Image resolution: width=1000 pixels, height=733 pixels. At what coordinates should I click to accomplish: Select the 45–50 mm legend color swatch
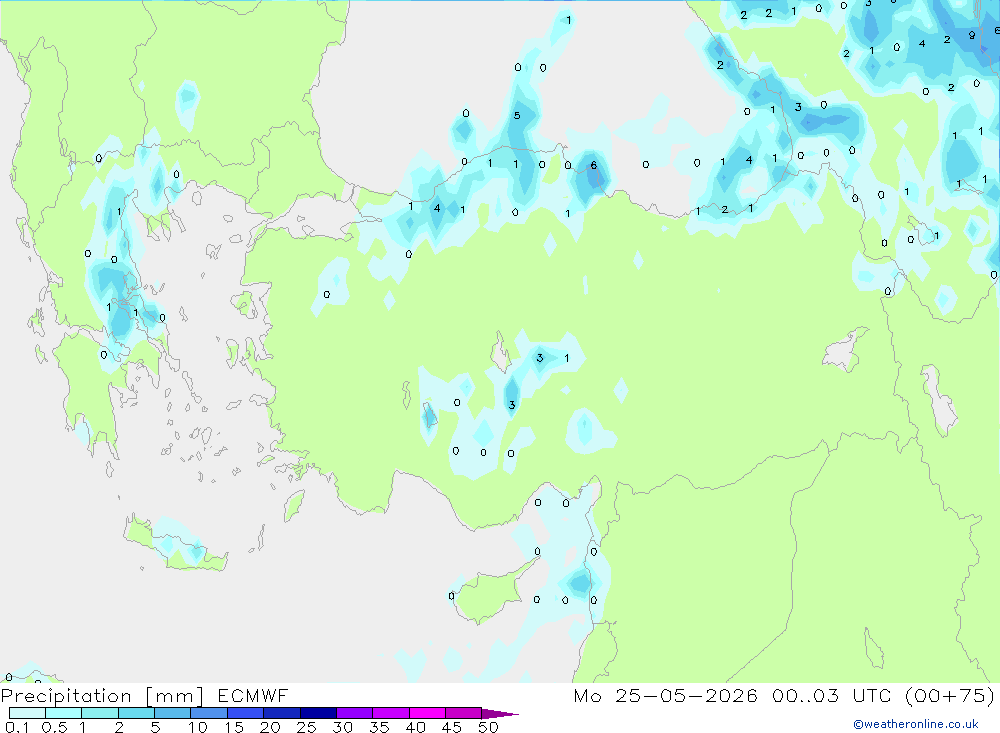464,713
